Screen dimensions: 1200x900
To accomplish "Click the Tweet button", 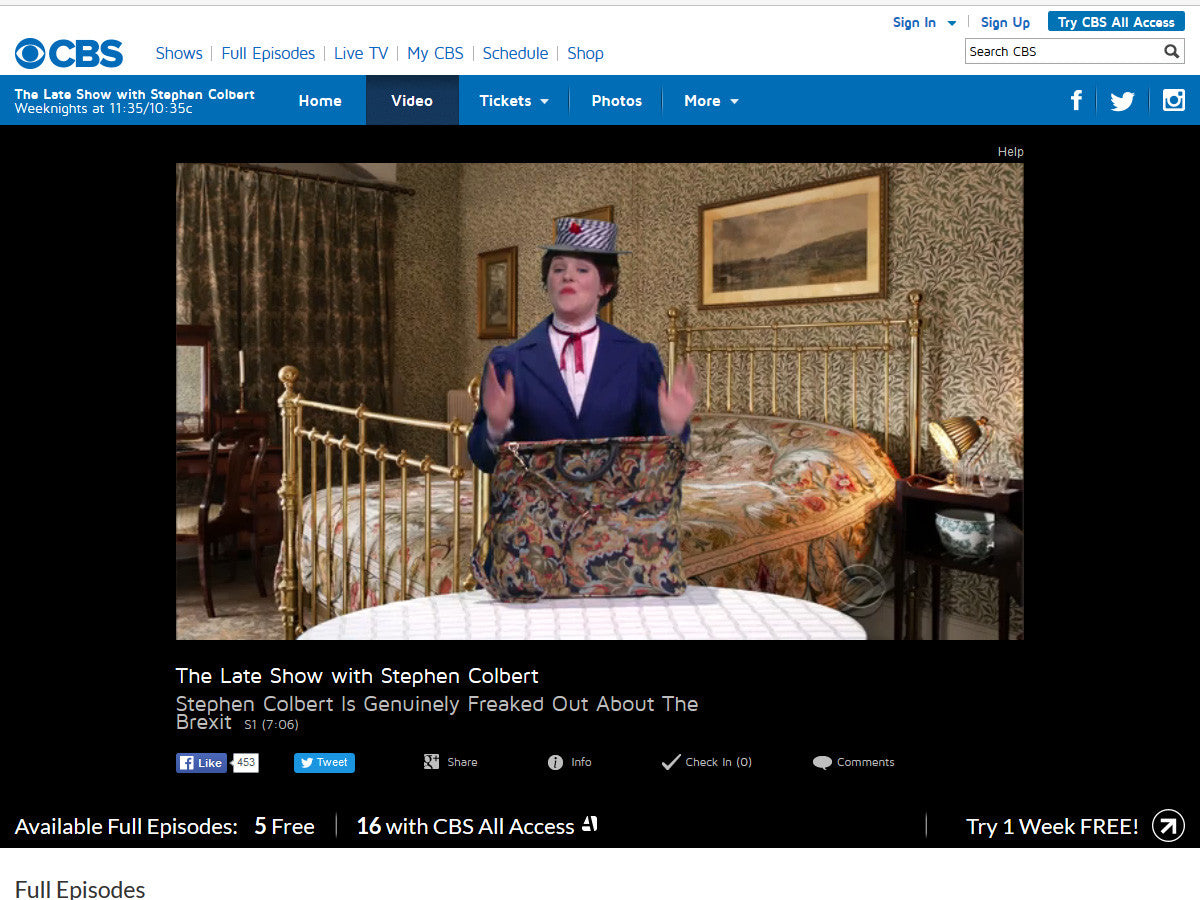I will 324,763.
